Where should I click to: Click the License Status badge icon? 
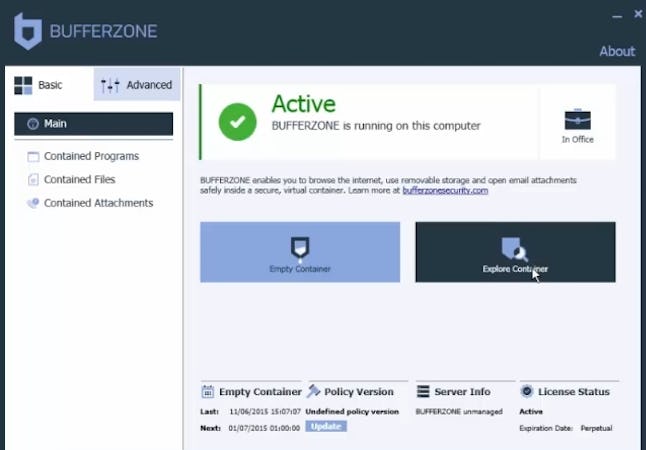click(x=527, y=391)
